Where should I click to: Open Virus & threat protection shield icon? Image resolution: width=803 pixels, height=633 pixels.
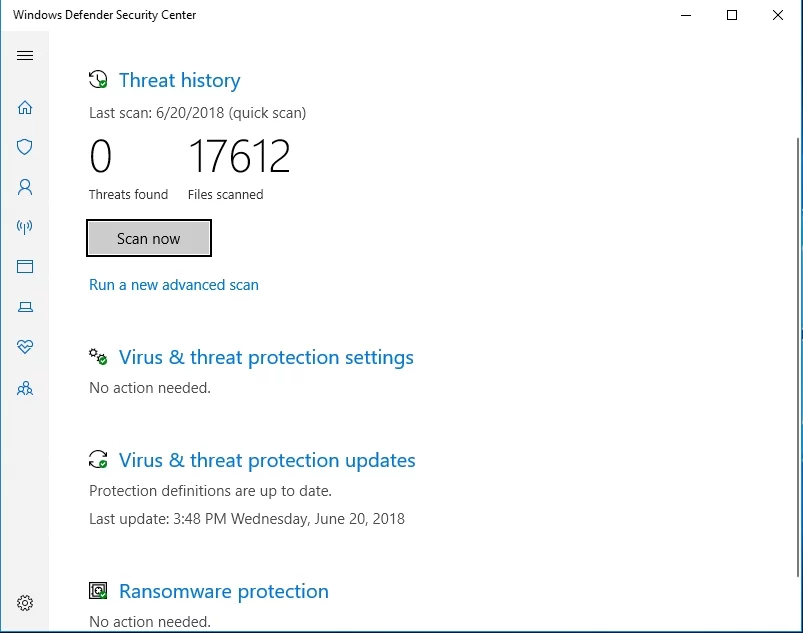pos(25,147)
